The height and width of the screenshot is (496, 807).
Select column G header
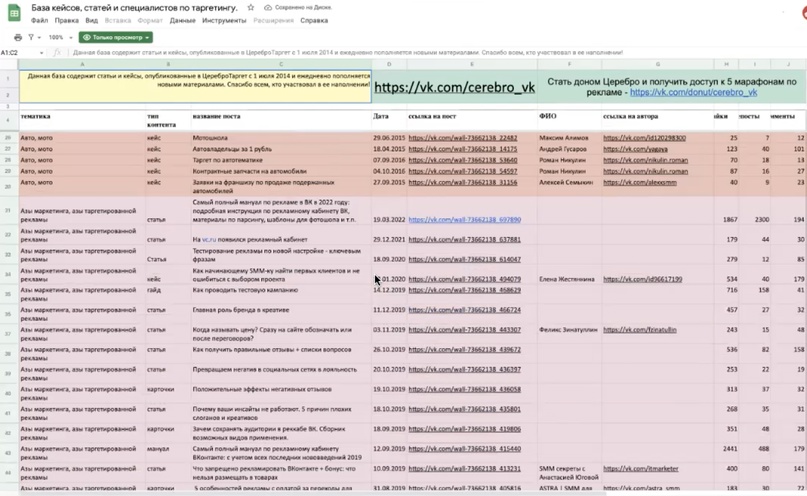tap(658, 64)
